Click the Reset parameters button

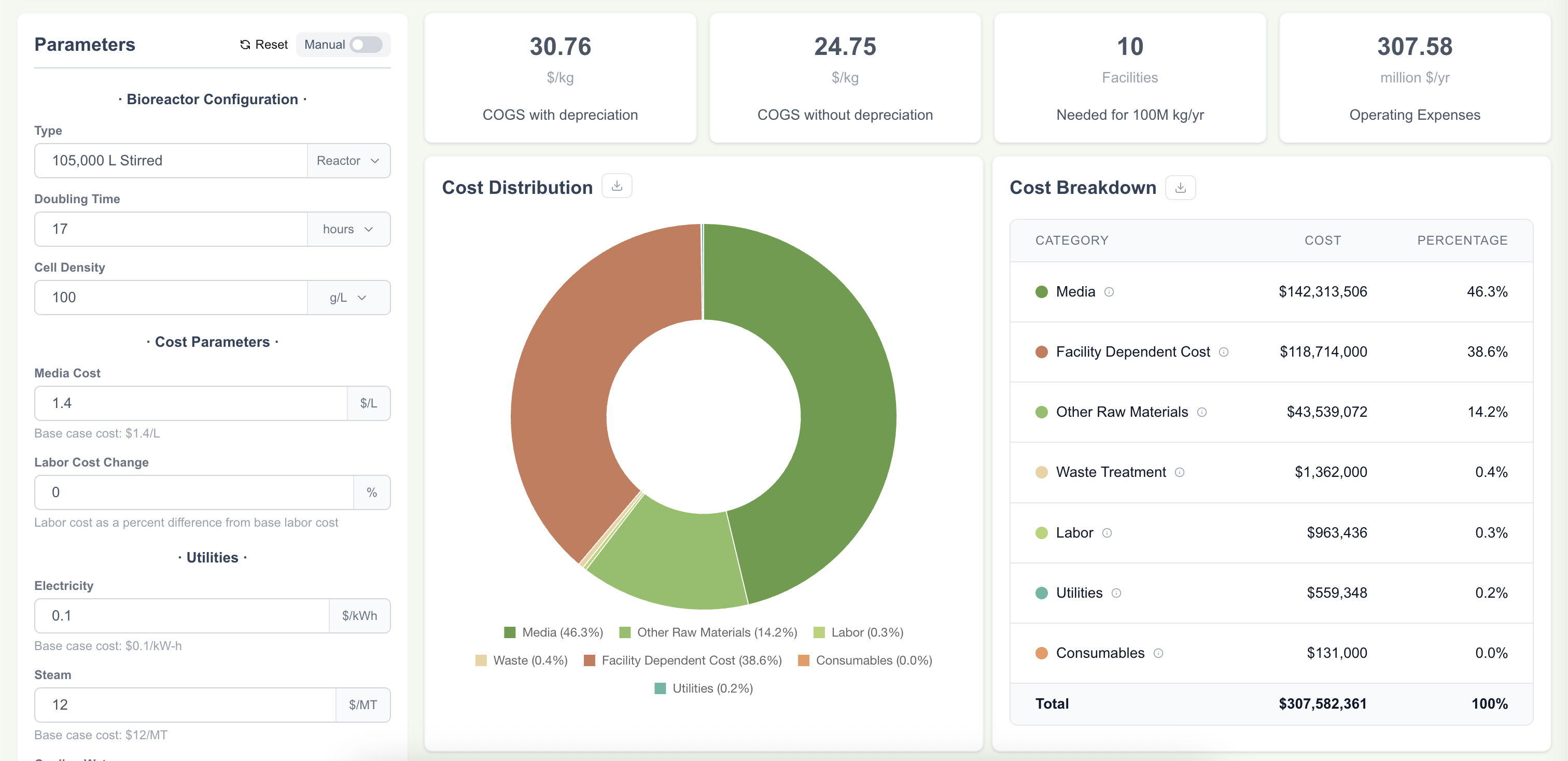(263, 45)
